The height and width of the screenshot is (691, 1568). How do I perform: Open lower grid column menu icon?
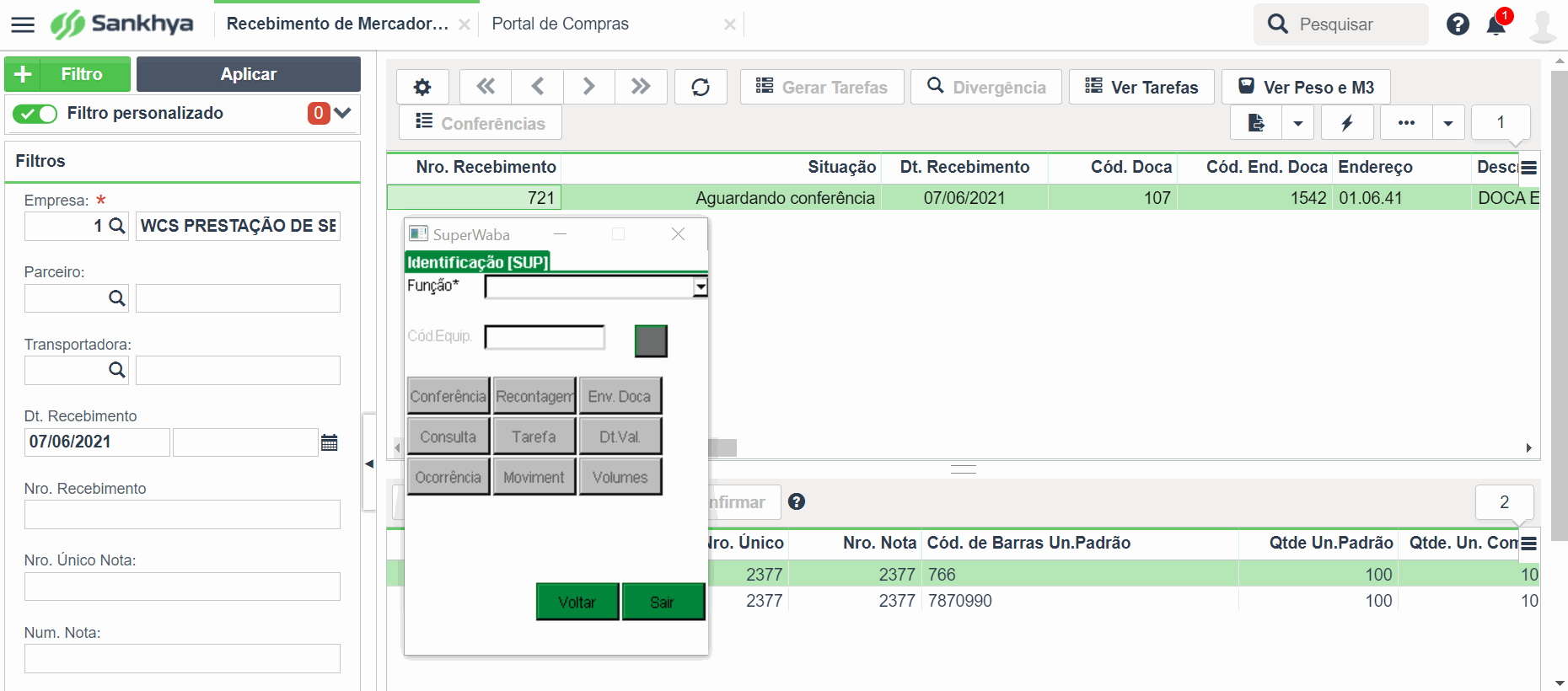[1529, 544]
